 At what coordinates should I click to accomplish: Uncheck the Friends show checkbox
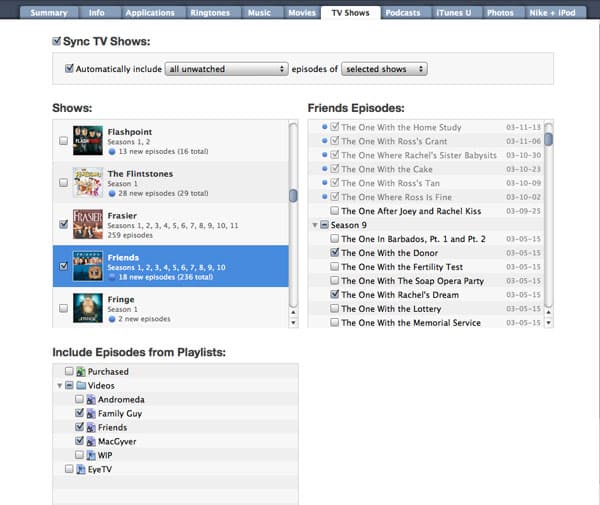pos(64,266)
